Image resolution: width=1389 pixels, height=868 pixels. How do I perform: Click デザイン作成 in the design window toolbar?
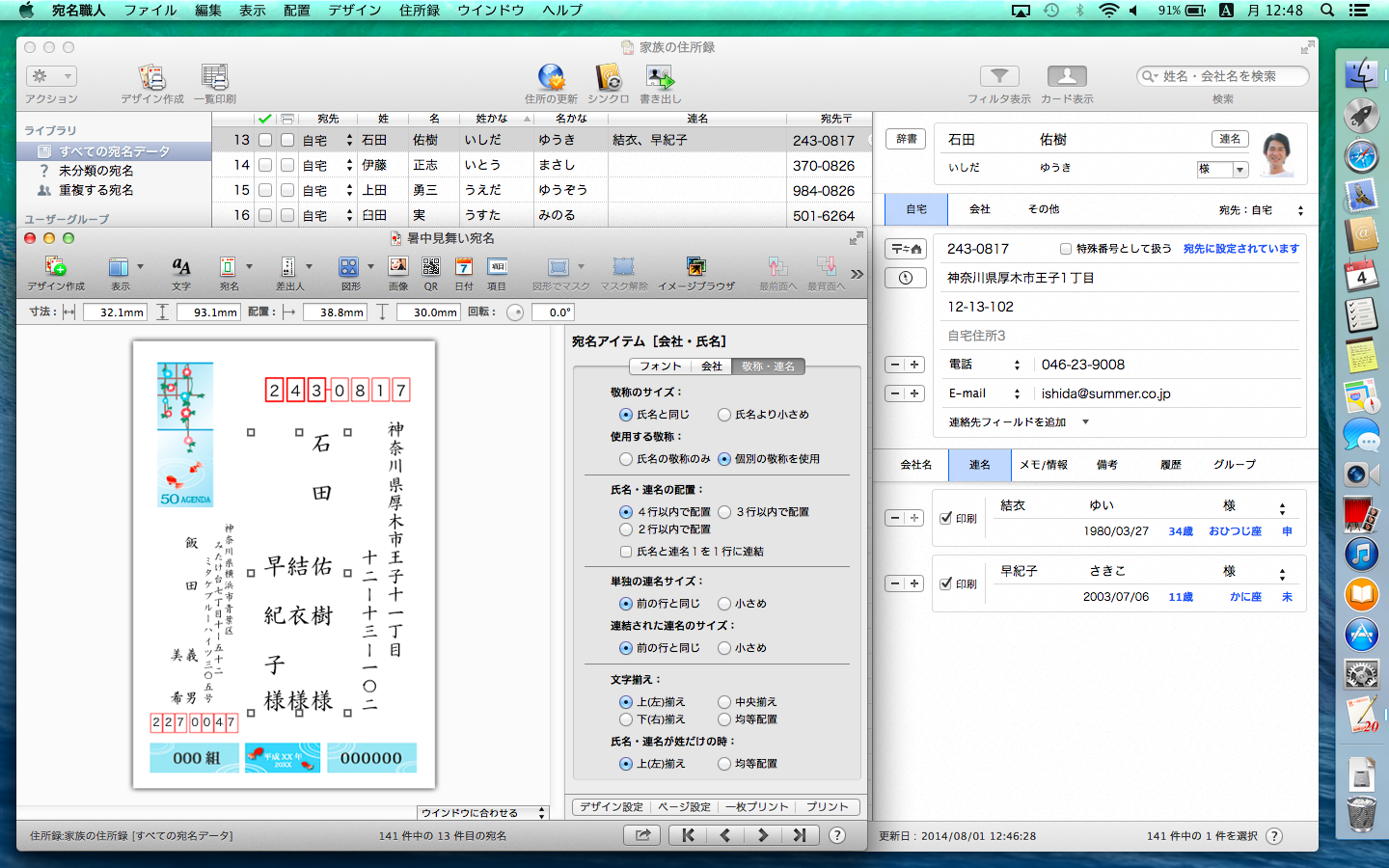pos(55,267)
